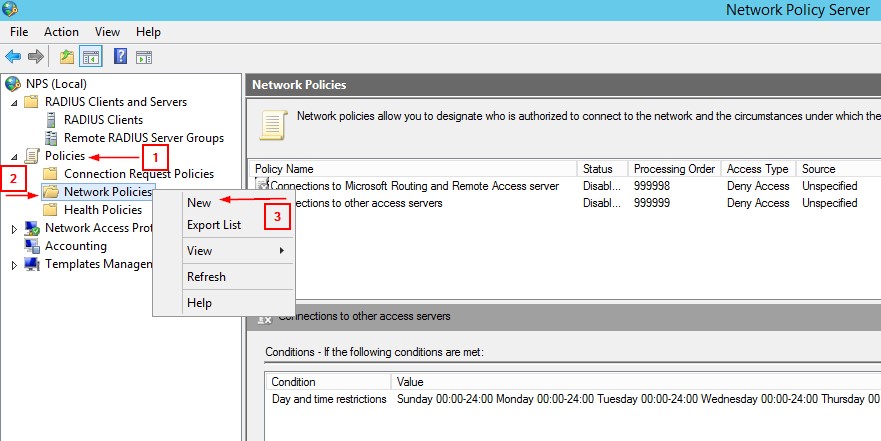The height and width of the screenshot is (441, 881).
Task: Expand the Network Access Protection node
Action: click(x=15, y=229)
